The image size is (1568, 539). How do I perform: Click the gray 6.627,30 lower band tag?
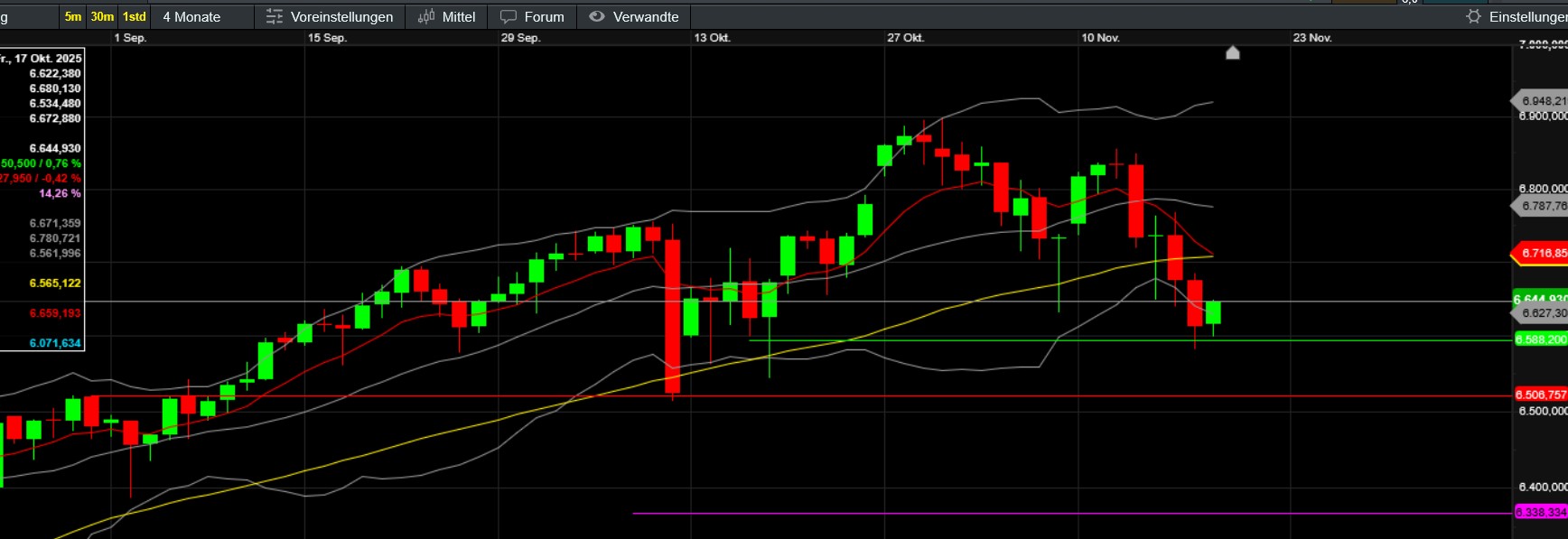[x=1540, y=313]
